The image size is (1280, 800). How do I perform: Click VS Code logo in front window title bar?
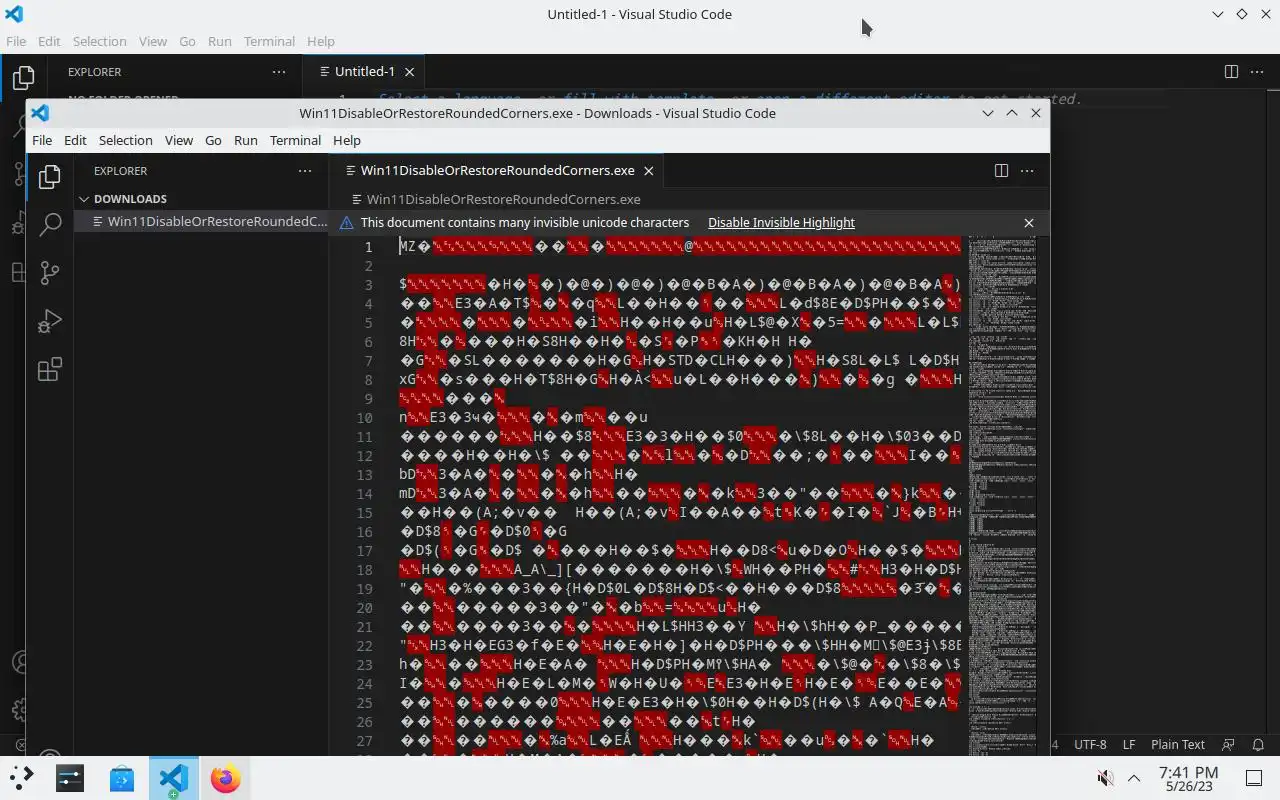click(x=40, y=113)
